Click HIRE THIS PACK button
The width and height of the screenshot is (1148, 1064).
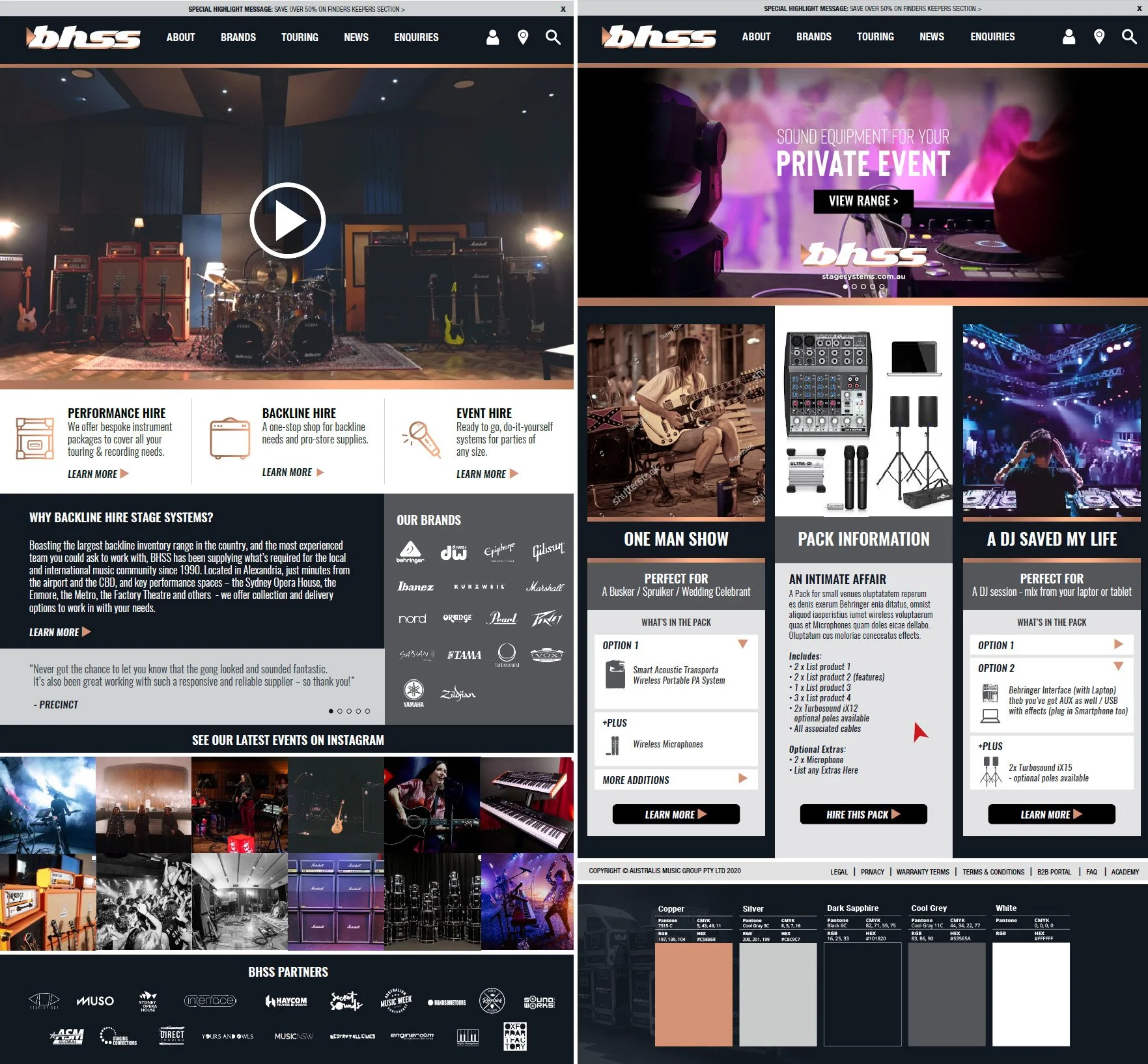863,814
